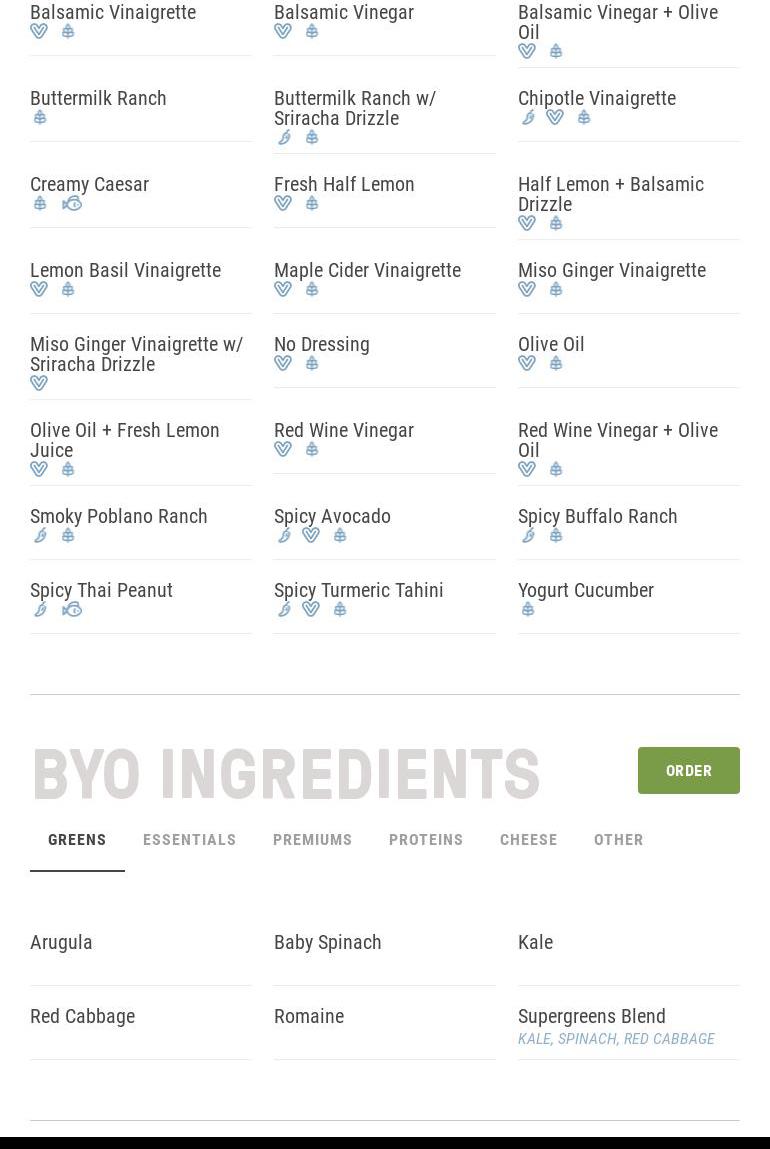Click the wheat icon under Buttermilk Ranch
The width and height of the screenshot is (770, 1149).
pos(40,117)
